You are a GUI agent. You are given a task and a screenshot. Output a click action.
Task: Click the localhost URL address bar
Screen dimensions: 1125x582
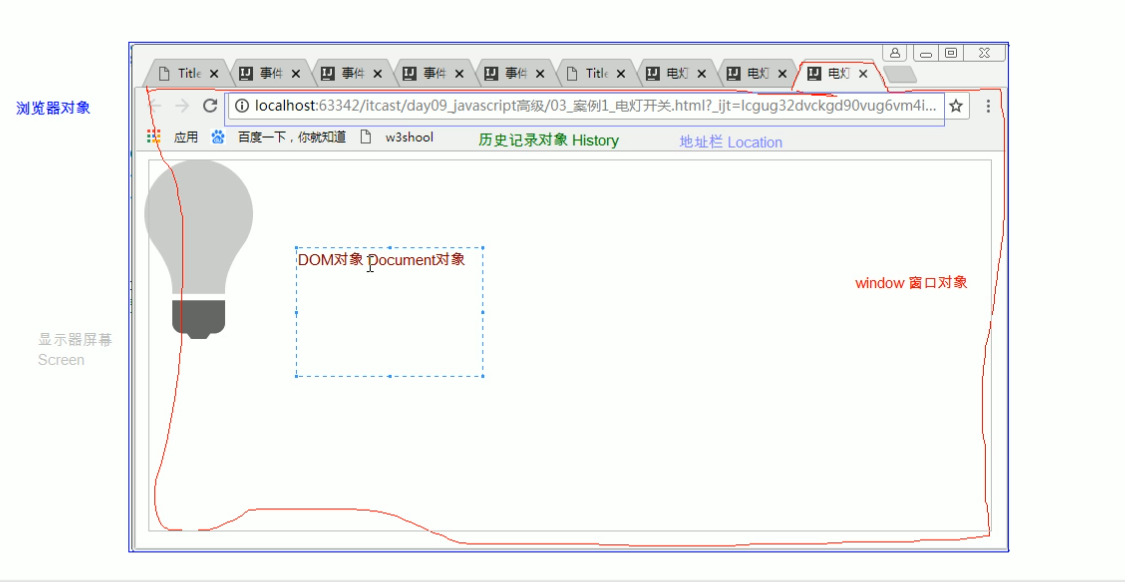coord(585,106)
